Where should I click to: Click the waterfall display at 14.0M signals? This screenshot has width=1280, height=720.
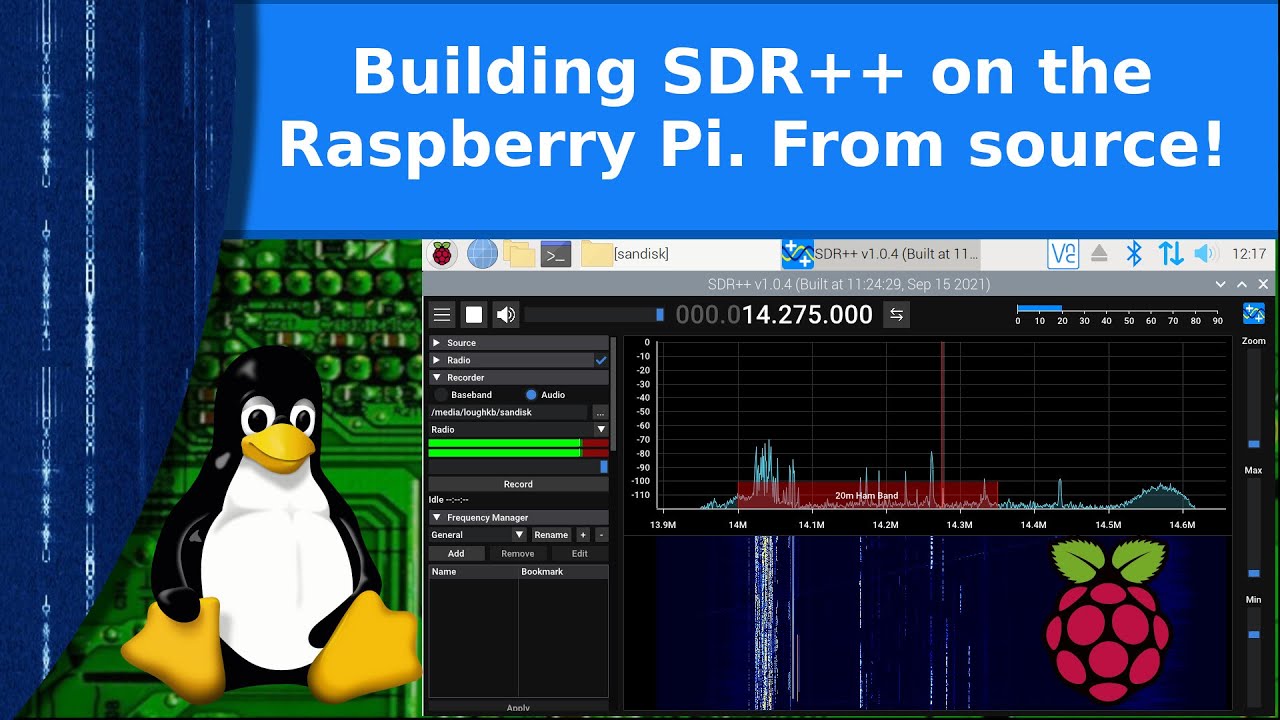[x=766, y=622]
